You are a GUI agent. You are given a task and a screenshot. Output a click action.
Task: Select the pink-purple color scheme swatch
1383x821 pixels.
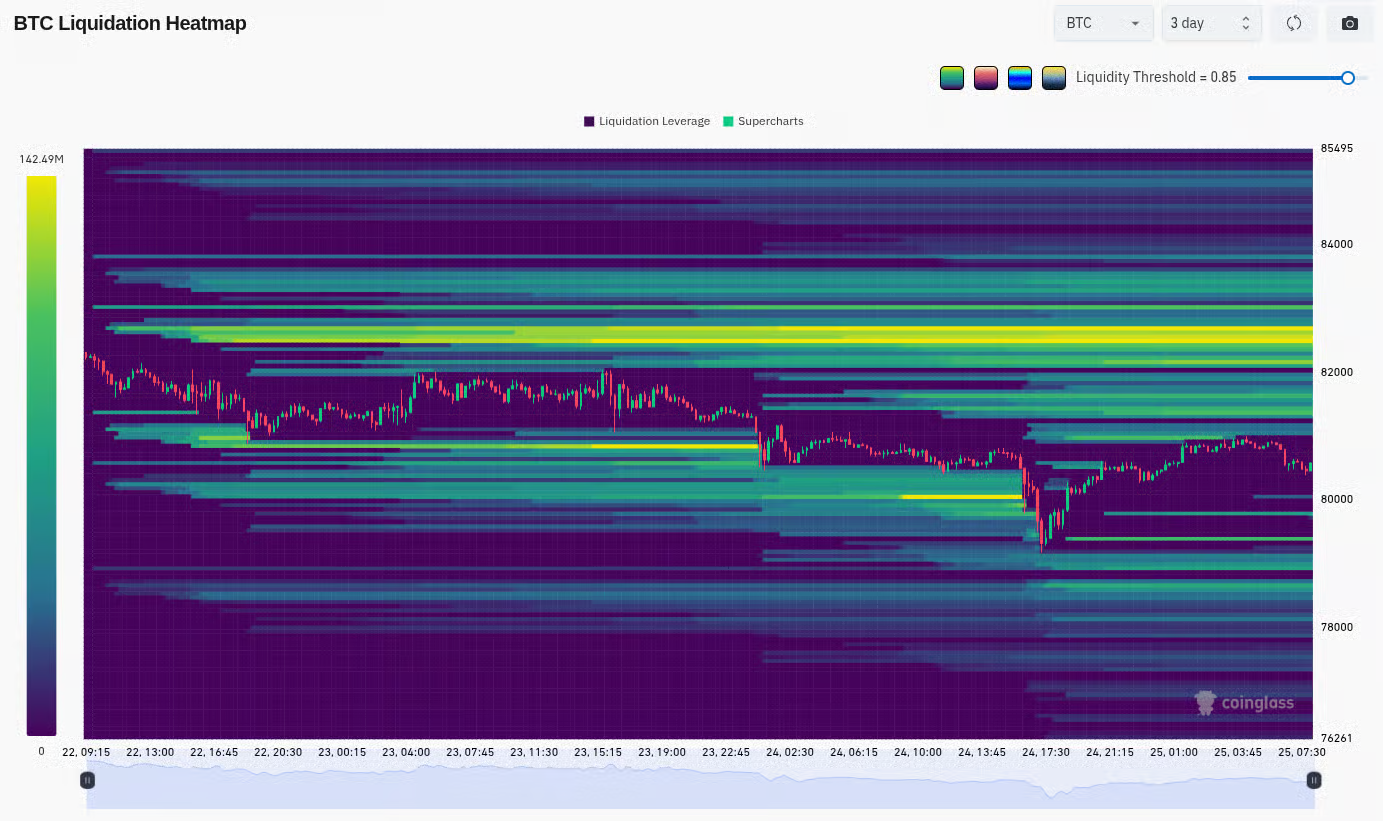click(x=986, y=77)
